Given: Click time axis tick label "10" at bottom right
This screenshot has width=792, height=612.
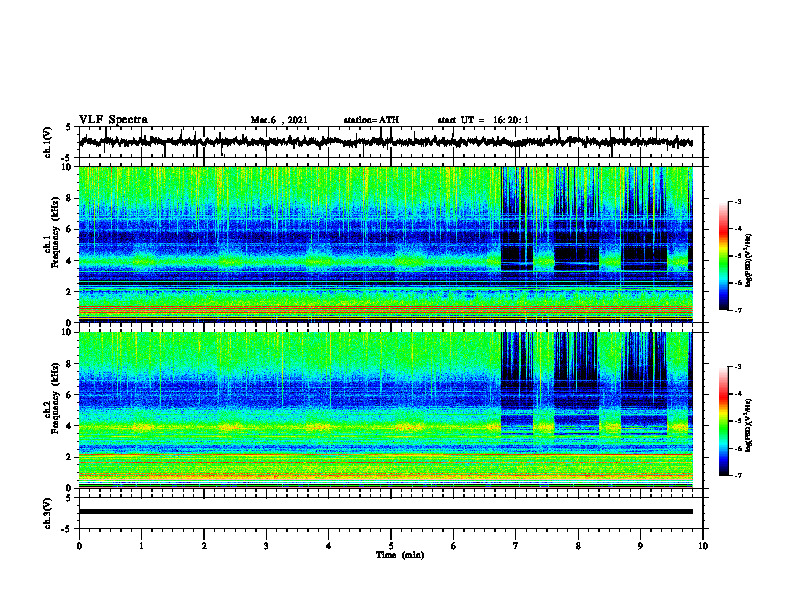Looking at the screenshot, I should [x=703, y=546].
